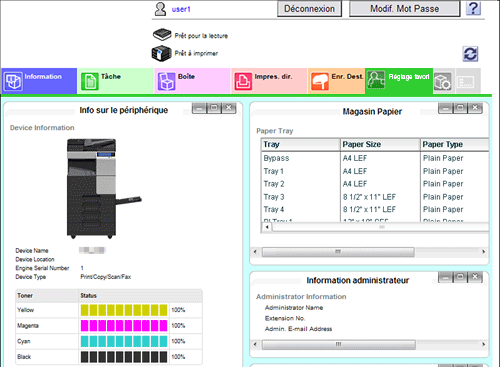Click the Print/Copy/Scan/Fax device type value
Screen dimensions: 500x367
pyautogui.click(x=106, y=277)
